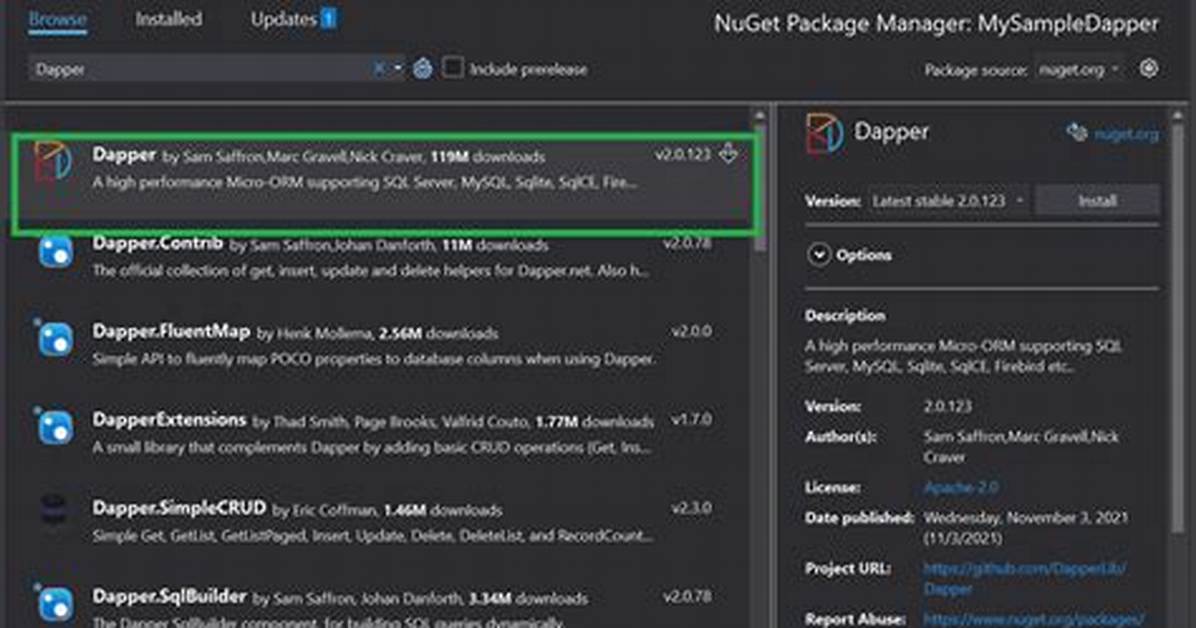Open the Version dropdown showing Latest stable 2.0.123

click(x=949, y=201)
